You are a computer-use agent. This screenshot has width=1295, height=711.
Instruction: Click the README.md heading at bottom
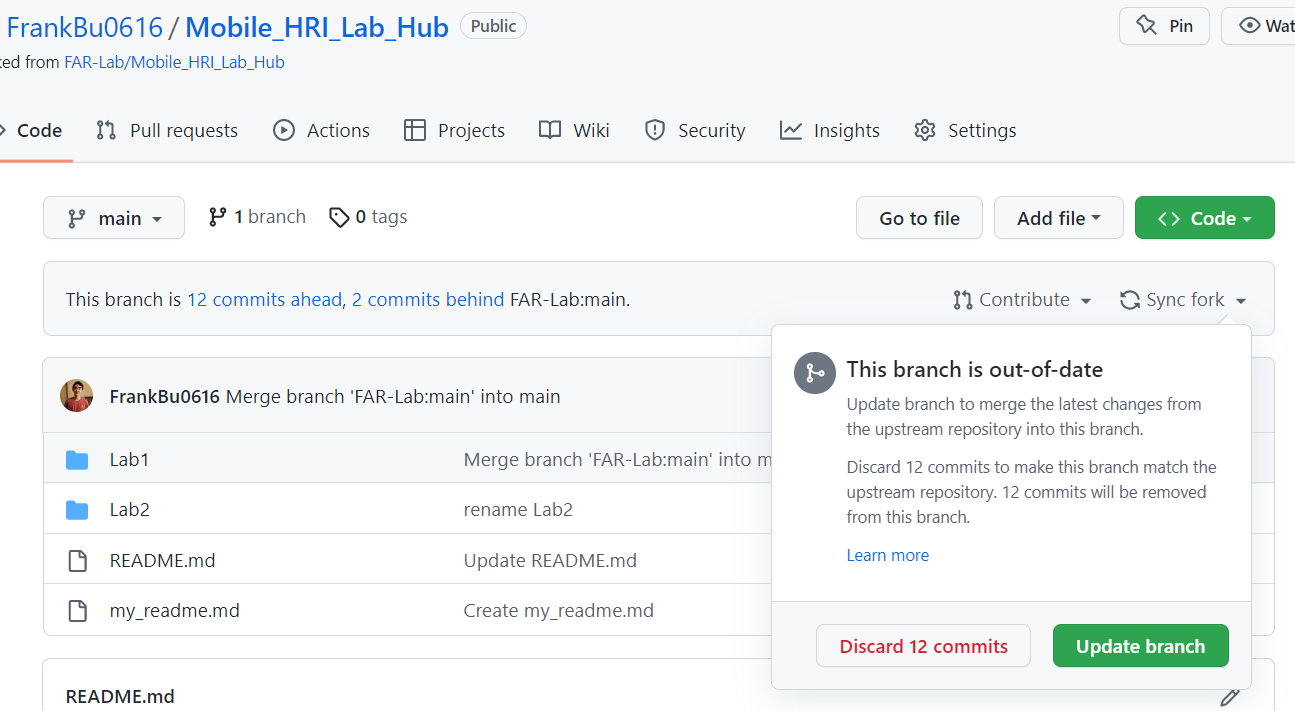[120, 697]
